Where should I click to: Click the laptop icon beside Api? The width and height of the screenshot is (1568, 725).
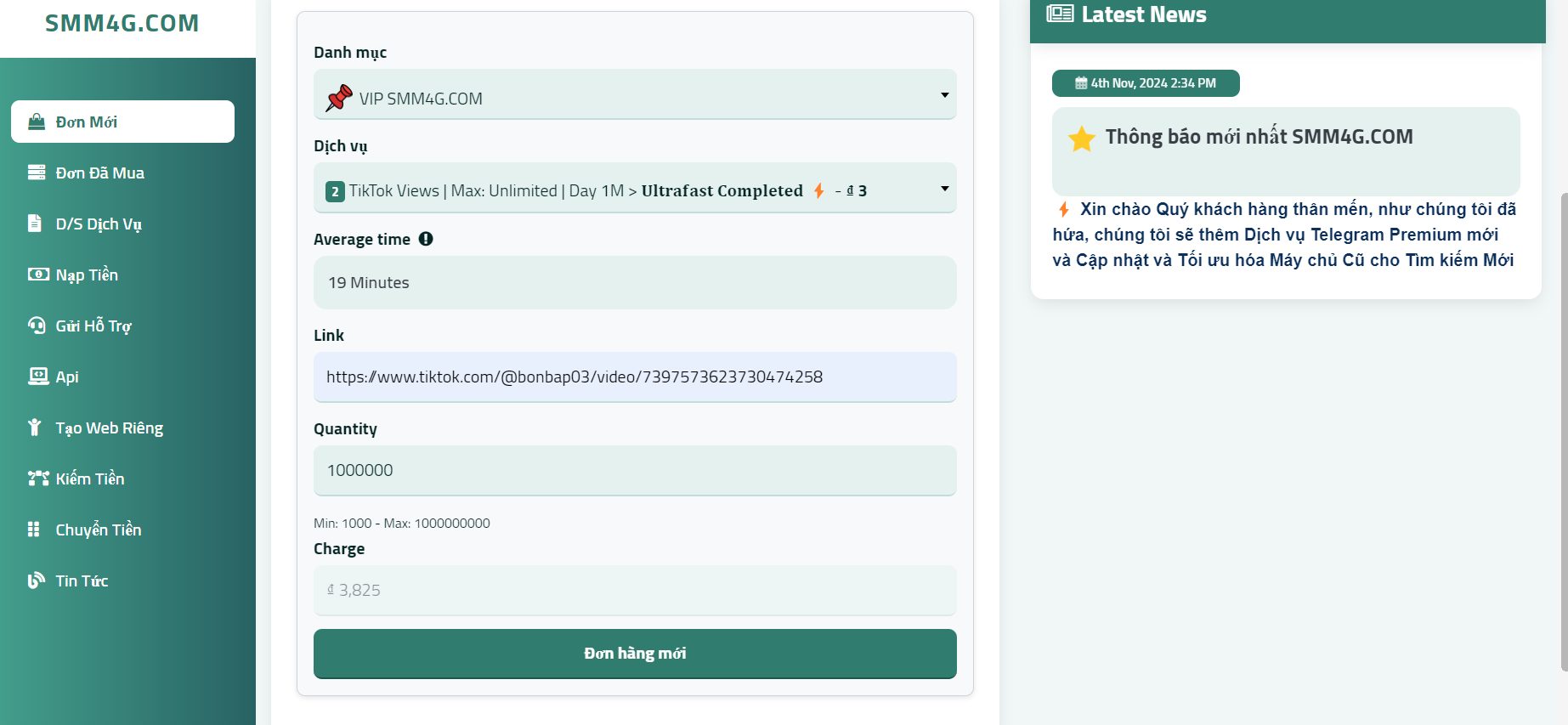tap(38, 377)
